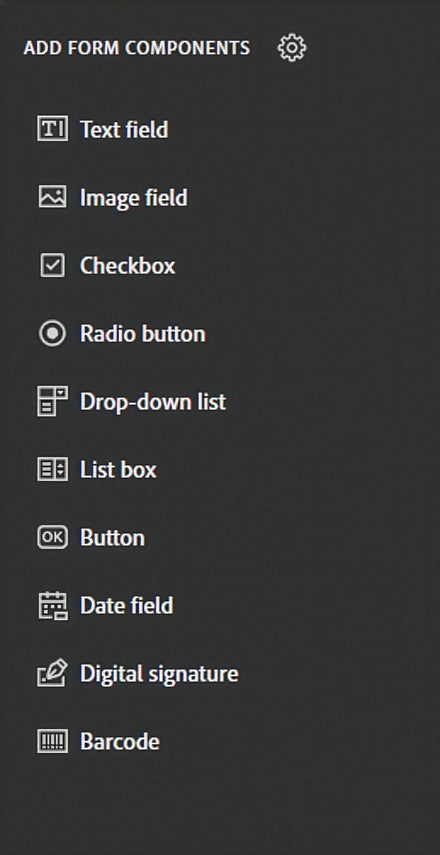
Task: Insert a Digital signature field
Action: tap(137, 674)
